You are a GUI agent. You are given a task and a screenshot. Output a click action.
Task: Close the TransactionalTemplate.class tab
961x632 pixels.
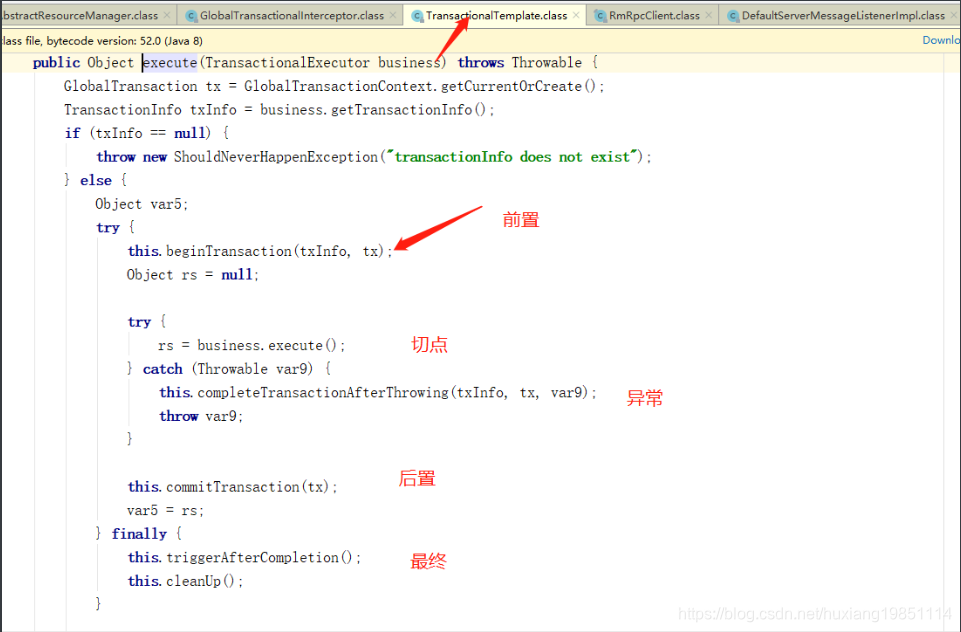tap(576, 15)
